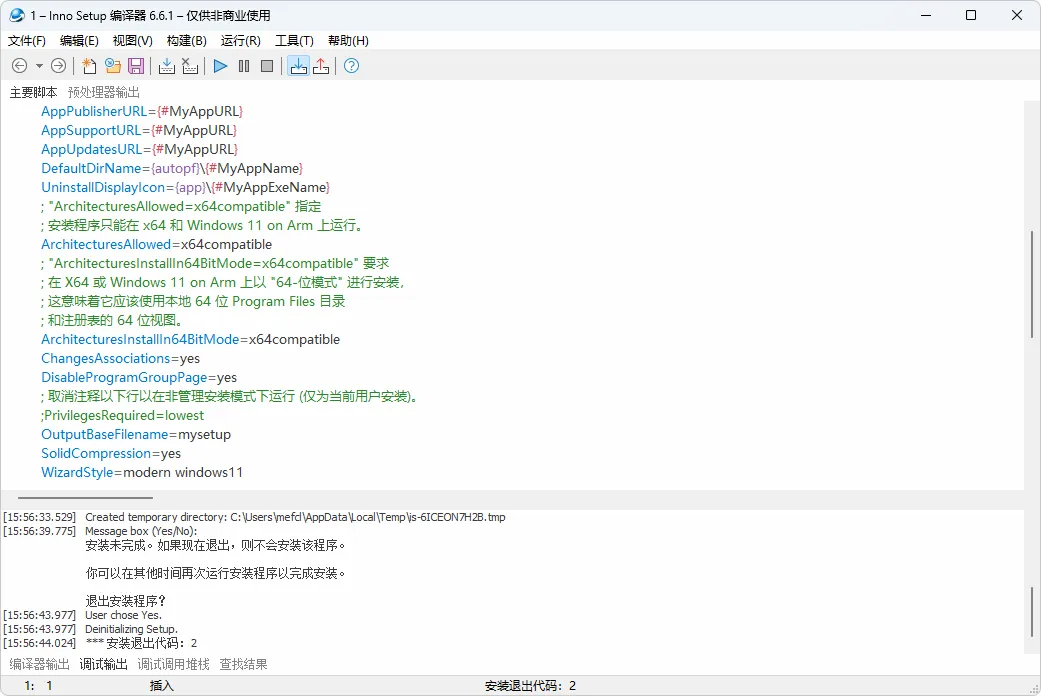The height and width of the screenshot is (696, 1041).
Task: Terminate the running setup
Action: [265, 66]
